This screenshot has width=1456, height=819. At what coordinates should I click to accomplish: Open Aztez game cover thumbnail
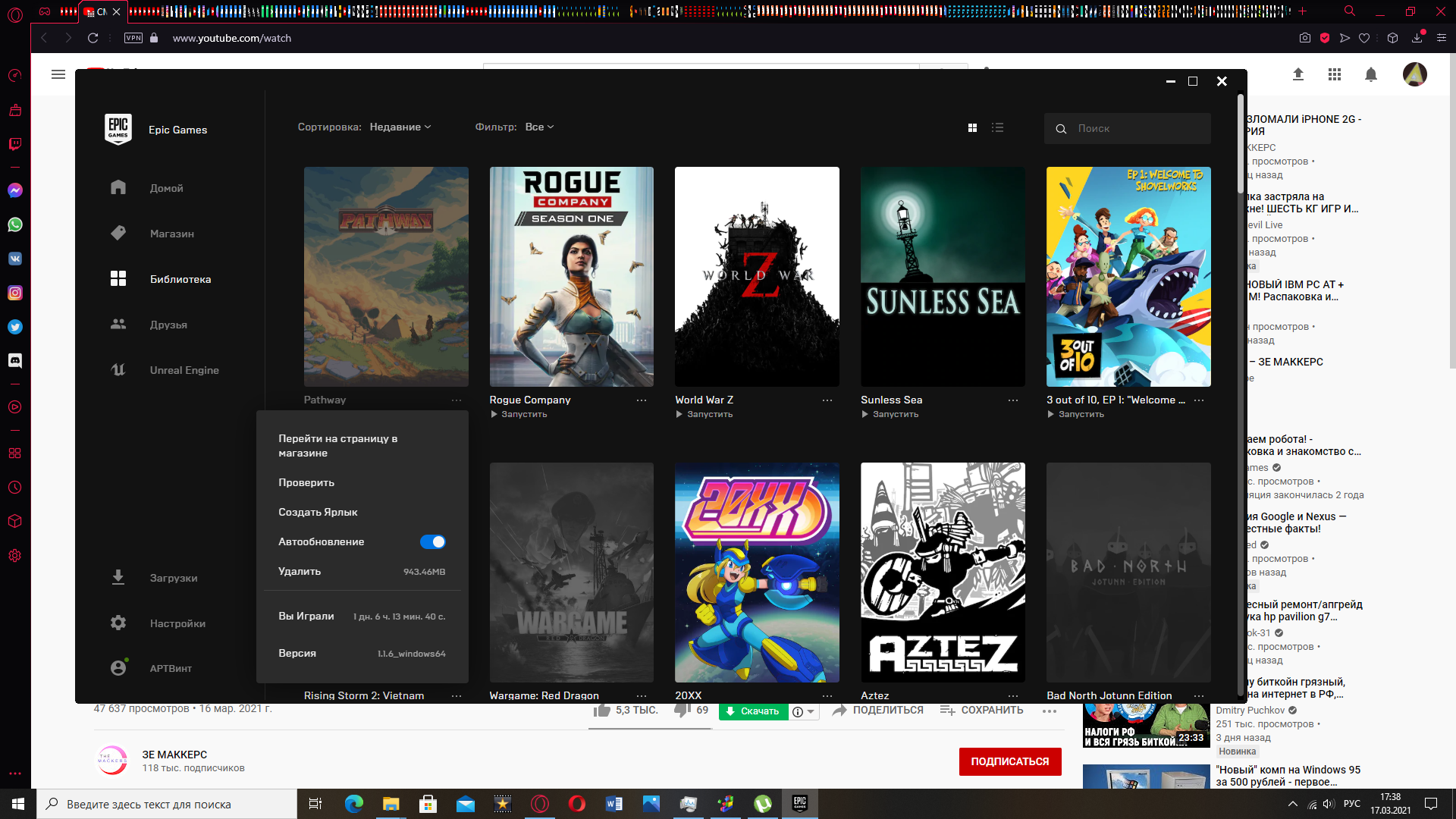point(943,572)
